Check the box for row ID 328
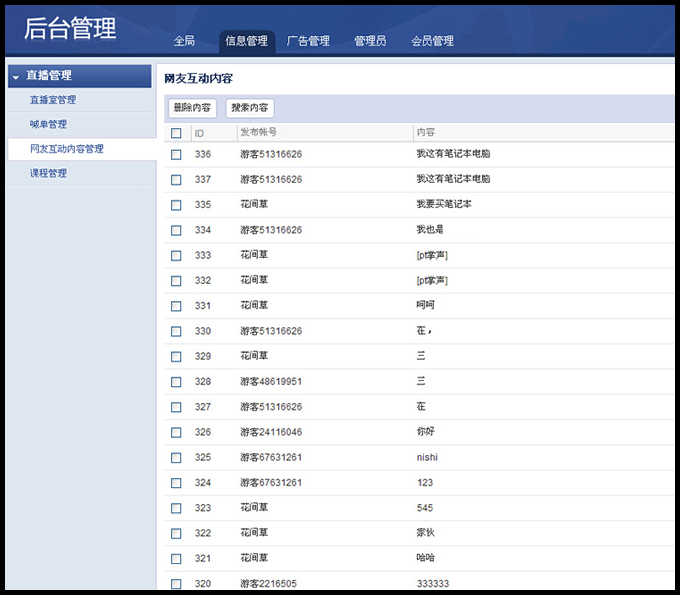Screen dimensions: 680x595 click(x=176, y=382)
